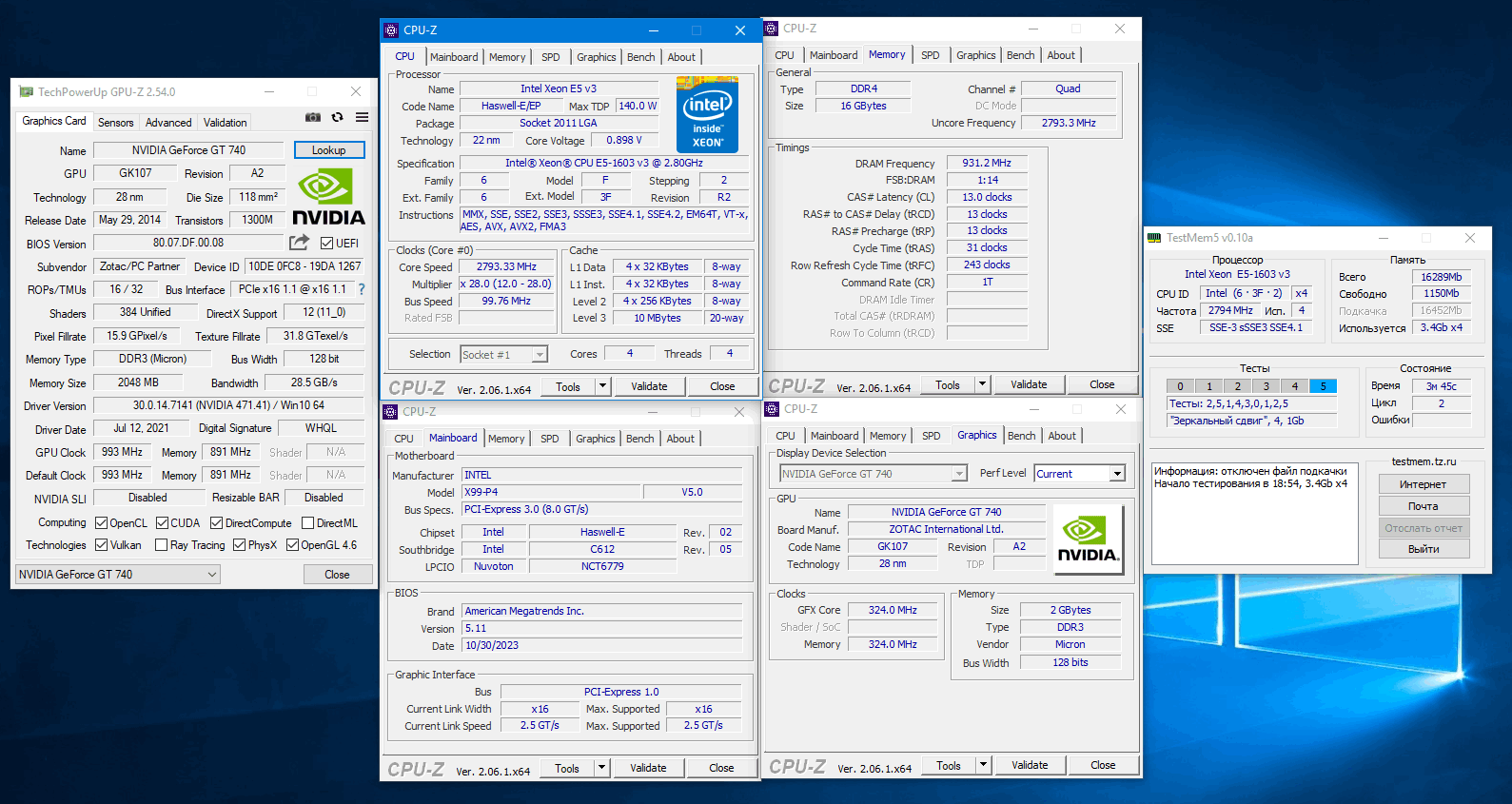Click NVIDIA logo in CPU-Z Graphics window
Viewport: 1512px width, 804px height.
1089,539
